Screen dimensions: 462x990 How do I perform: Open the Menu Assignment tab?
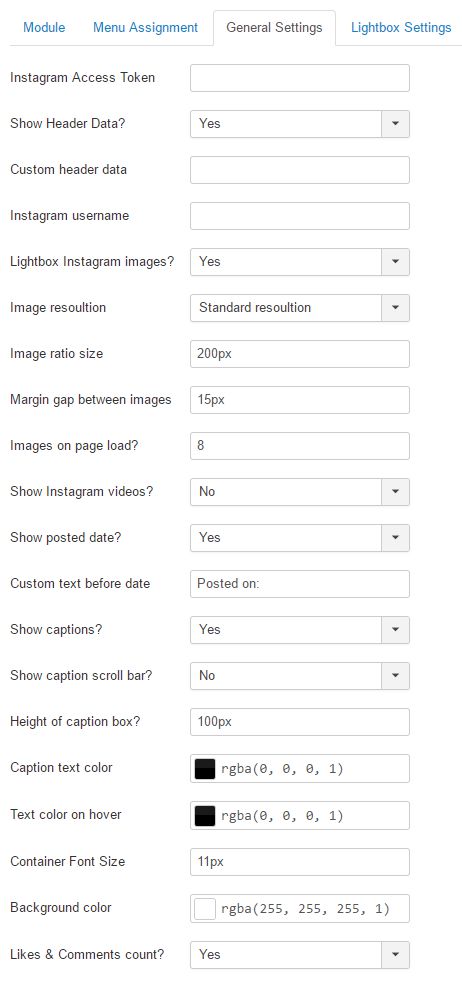click(x=145, y=28)
